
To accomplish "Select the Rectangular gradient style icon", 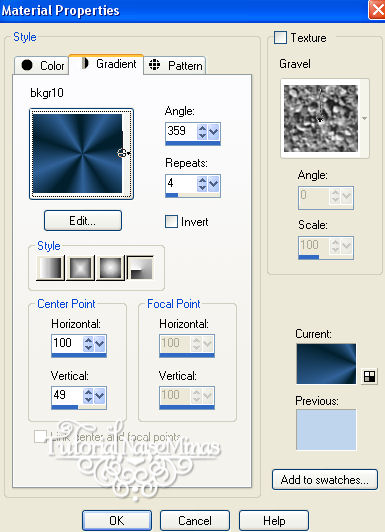I will click(x=80, y=268).
